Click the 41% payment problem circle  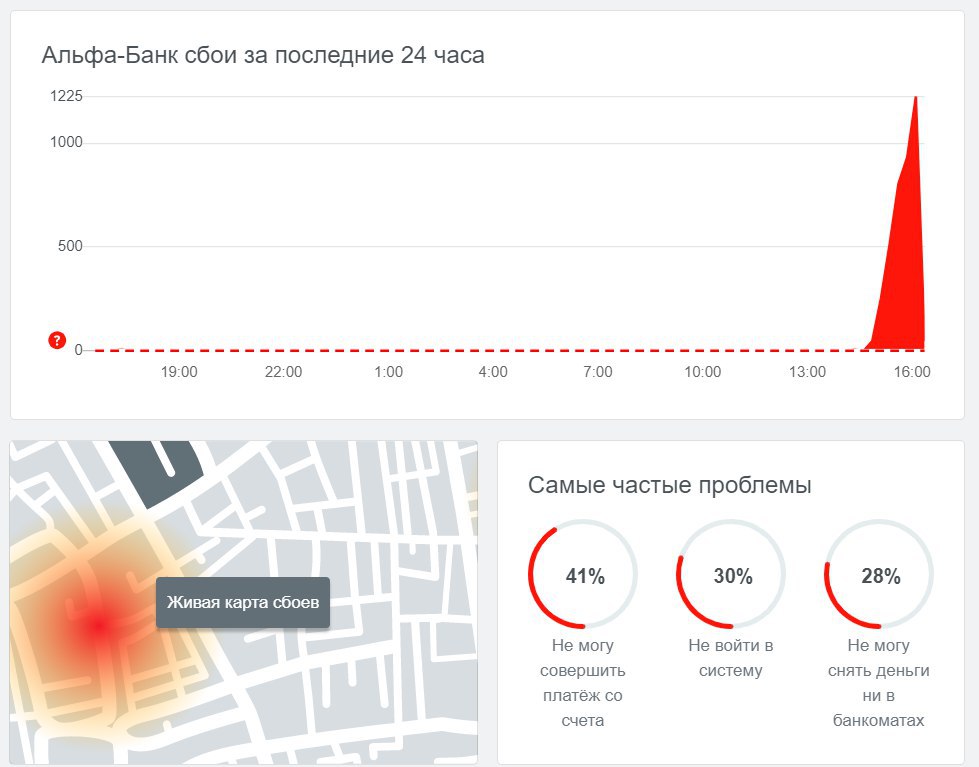click(x=583, y=575)
